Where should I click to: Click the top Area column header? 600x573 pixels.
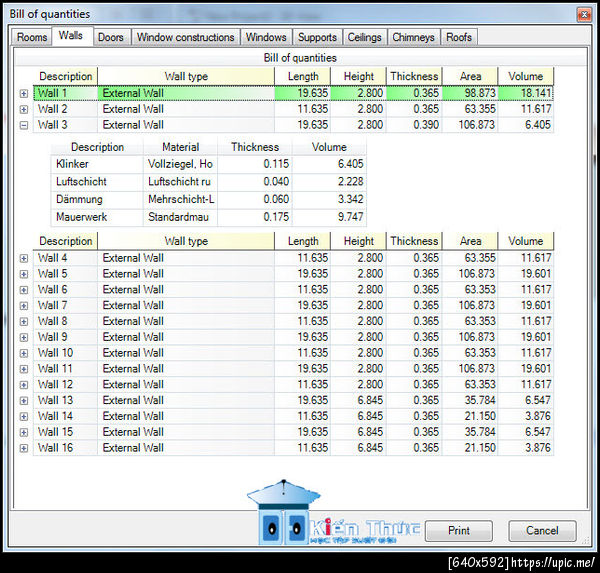tap(470, 76)
